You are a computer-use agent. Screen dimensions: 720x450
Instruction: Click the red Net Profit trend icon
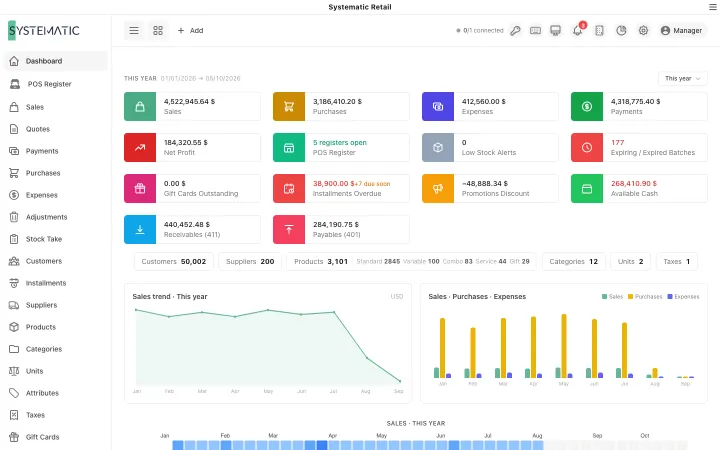[140, 147]
